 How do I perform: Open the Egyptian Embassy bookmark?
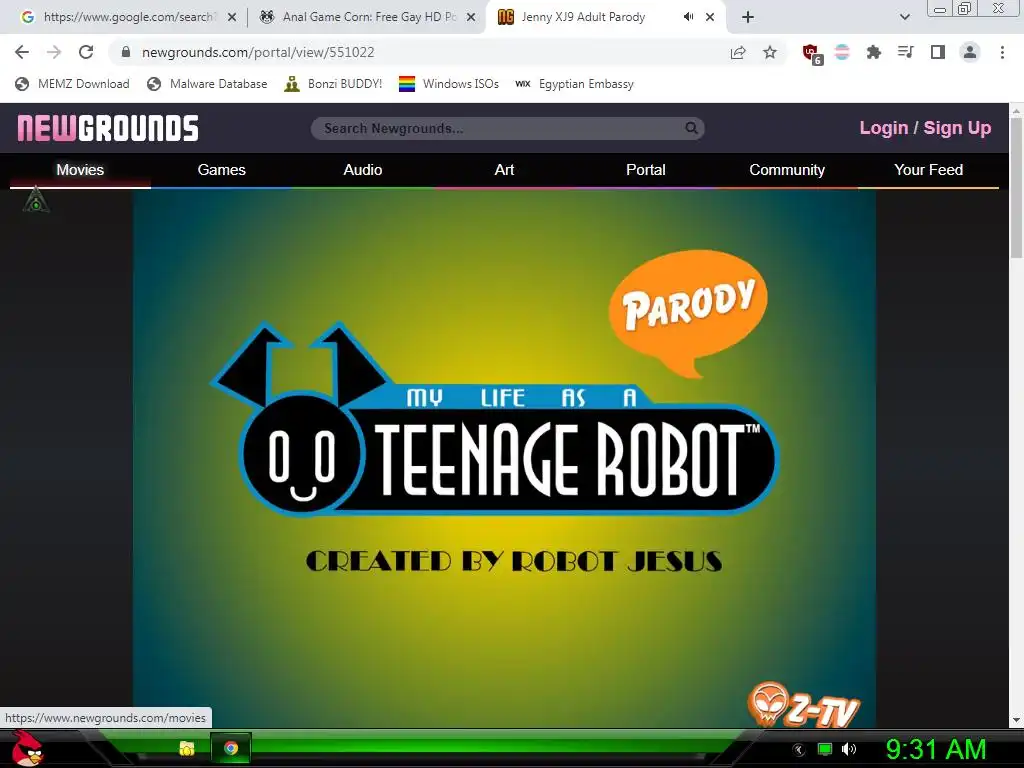pyautogui.click(x=575, y=84)
